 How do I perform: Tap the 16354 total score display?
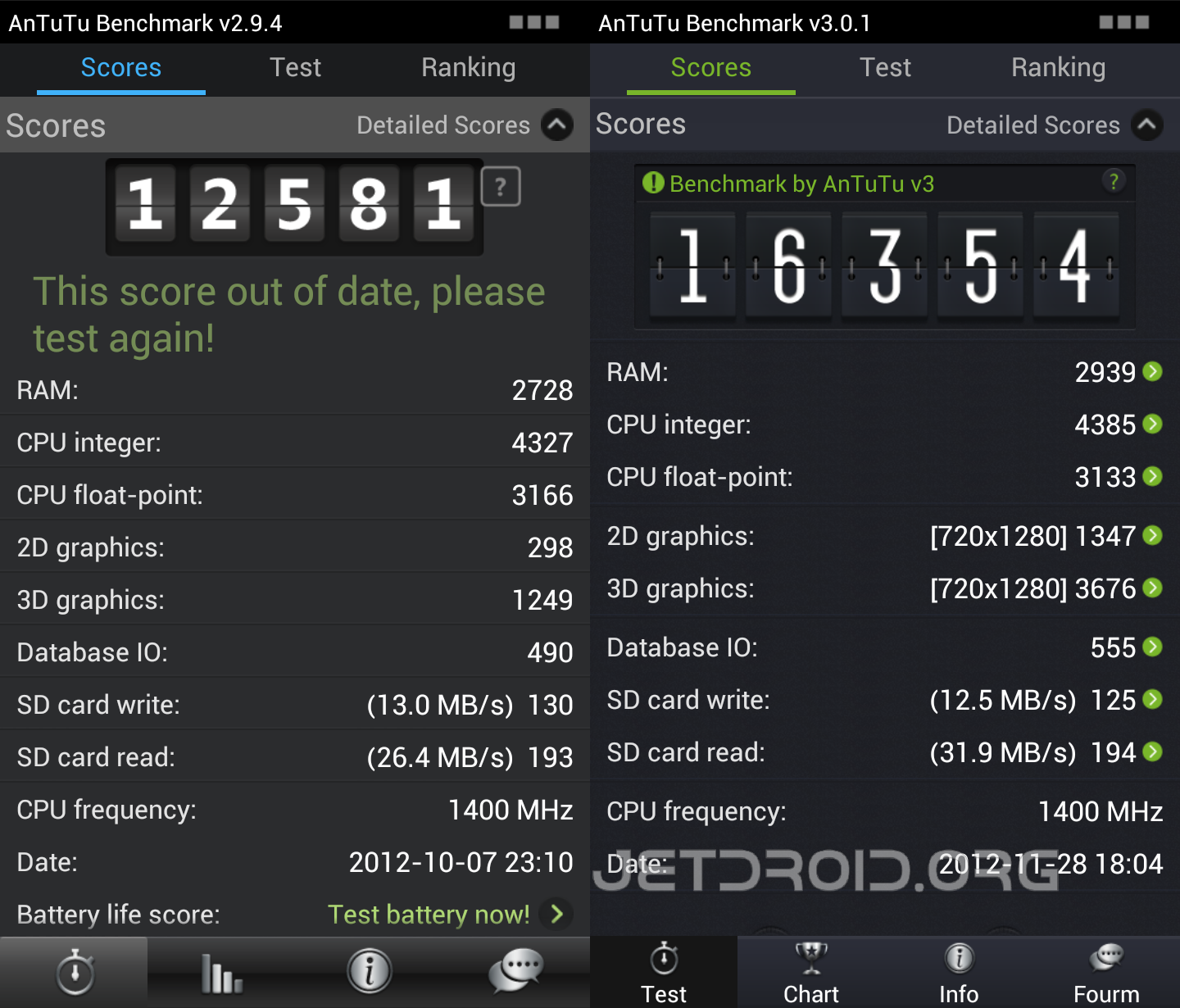pyautogui.click(x=884, y=266)
